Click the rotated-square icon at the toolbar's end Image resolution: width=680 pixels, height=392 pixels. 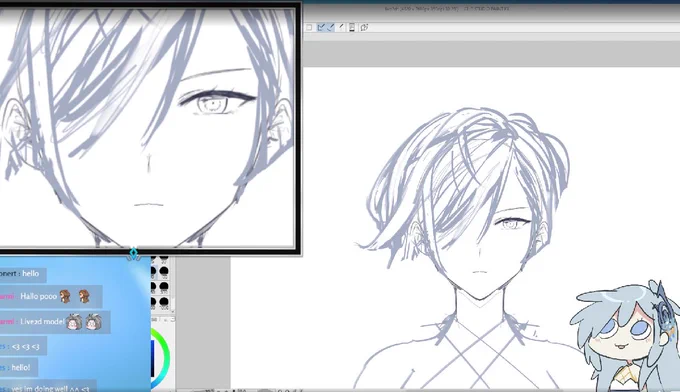click(x=364, y=27)
